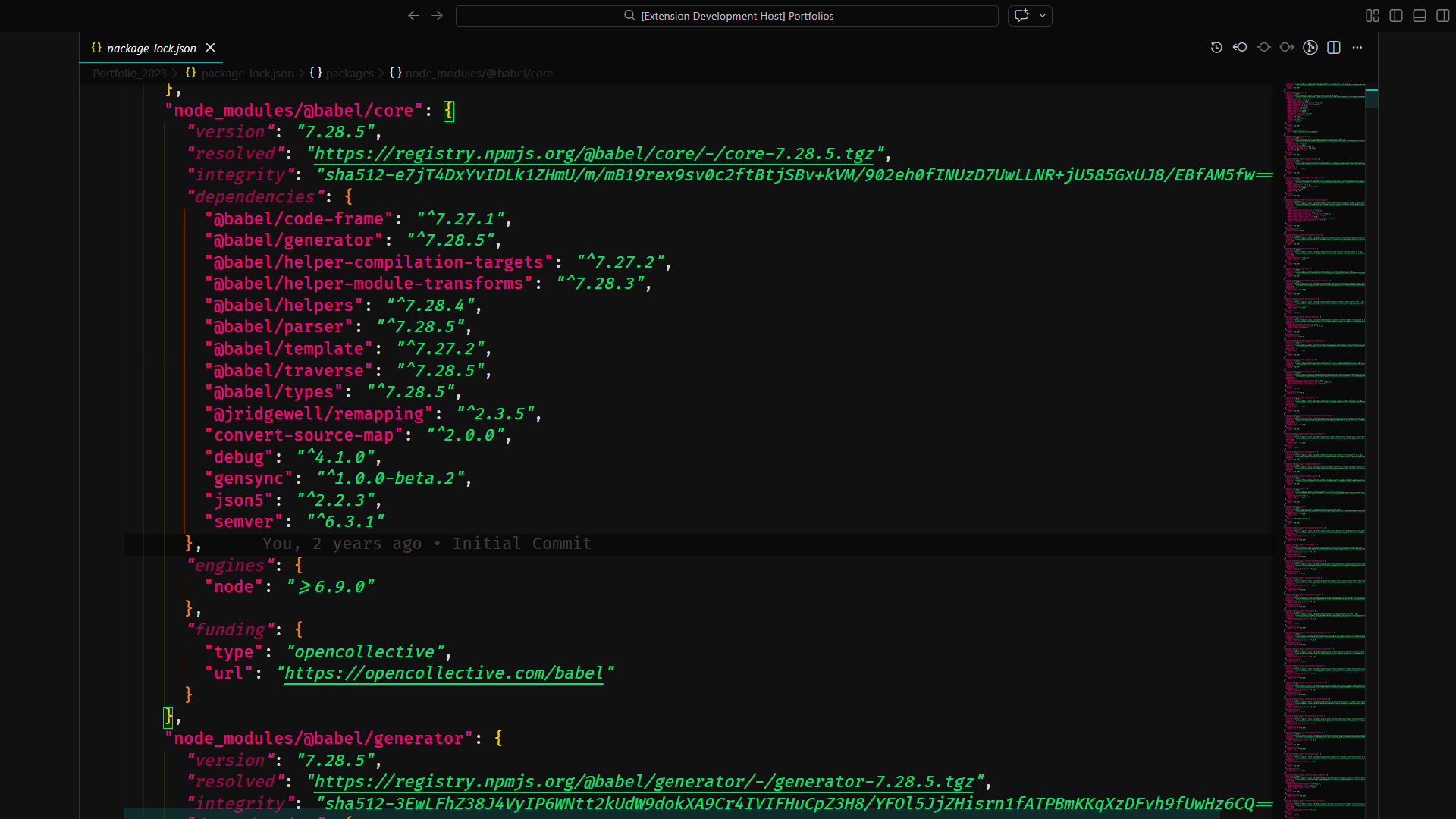Image resolution: width=1456 pixels, height=819 pixels.
Task: Toggle the primary side bar
Action: [1396, 15]
